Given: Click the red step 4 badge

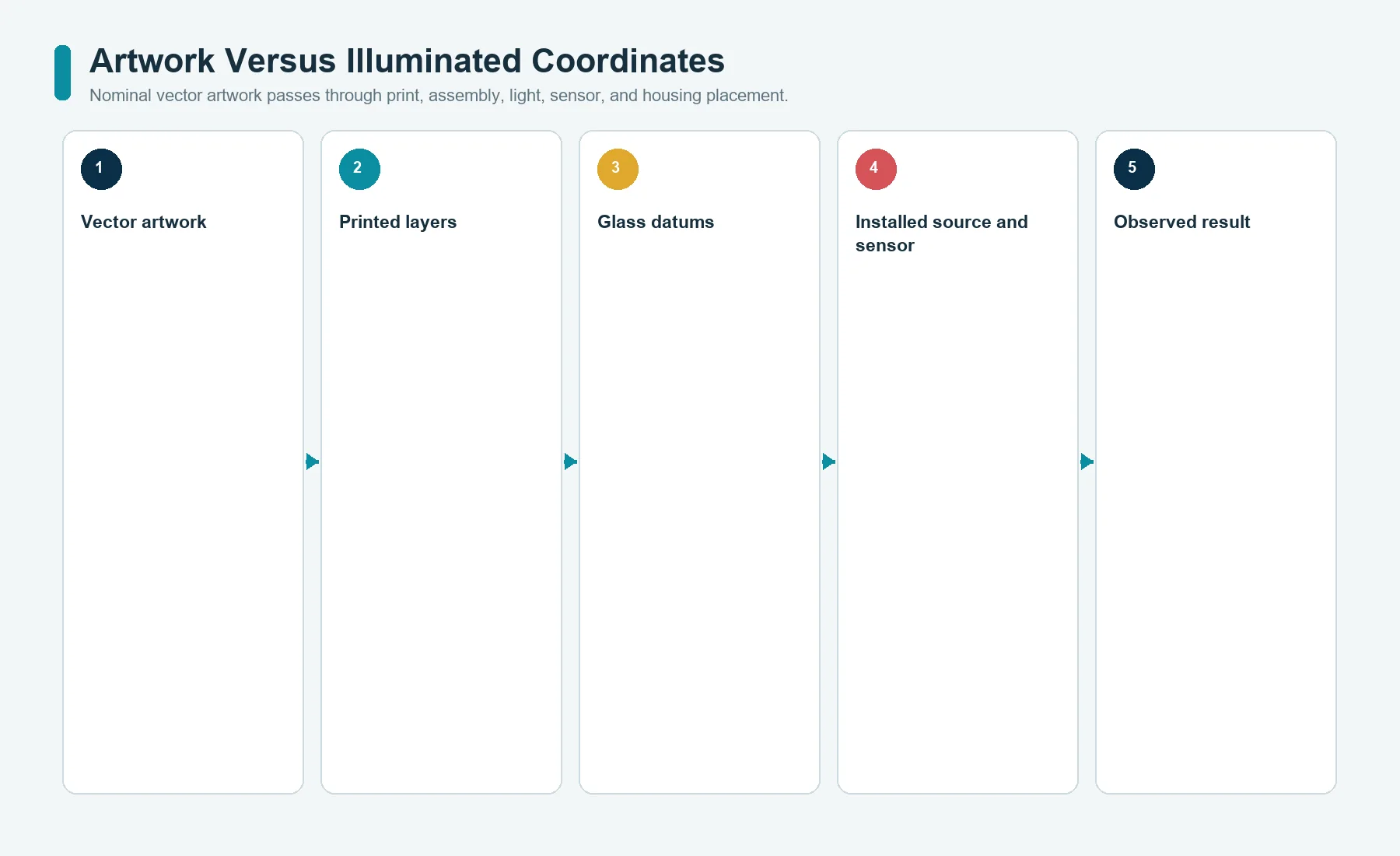Looking at the screenshot, I should pos(876,169).
